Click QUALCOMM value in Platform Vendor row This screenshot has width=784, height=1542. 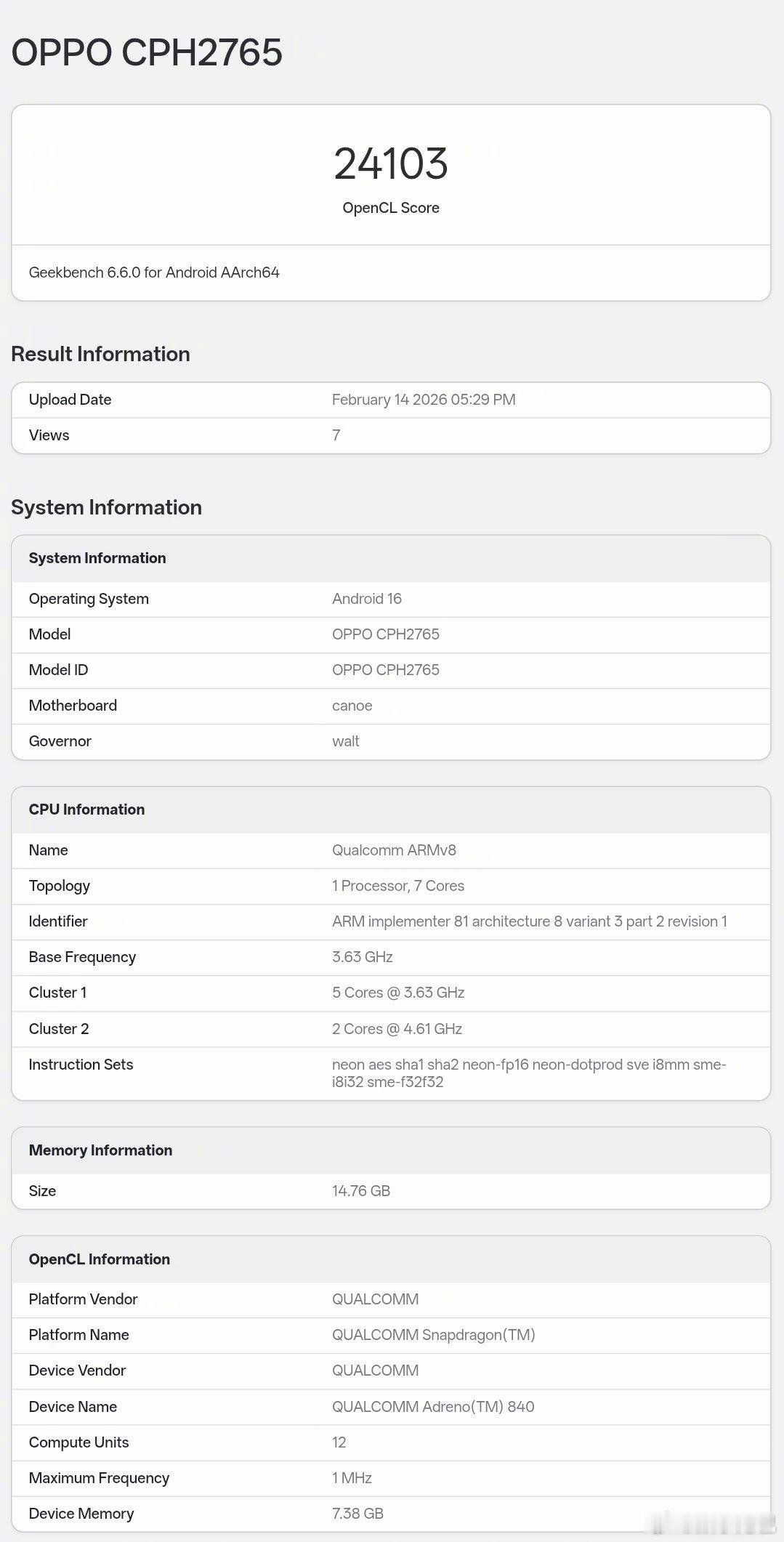[x=376, y=1299]
